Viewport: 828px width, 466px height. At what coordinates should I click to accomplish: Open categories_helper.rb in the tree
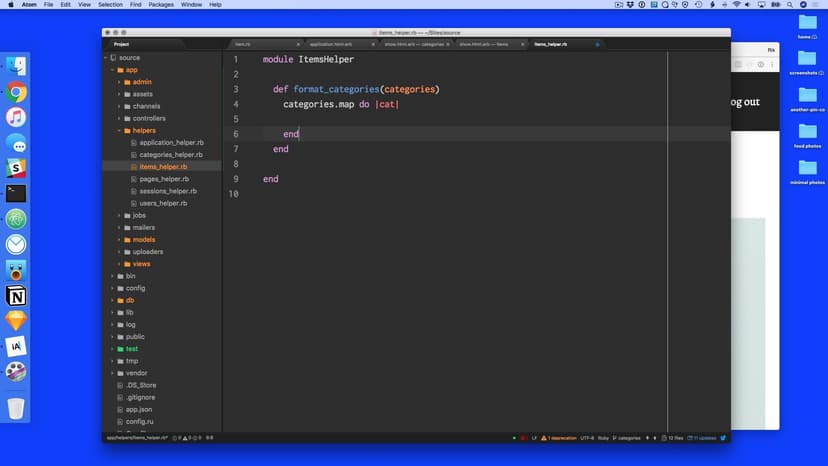(x=170, y=155)
